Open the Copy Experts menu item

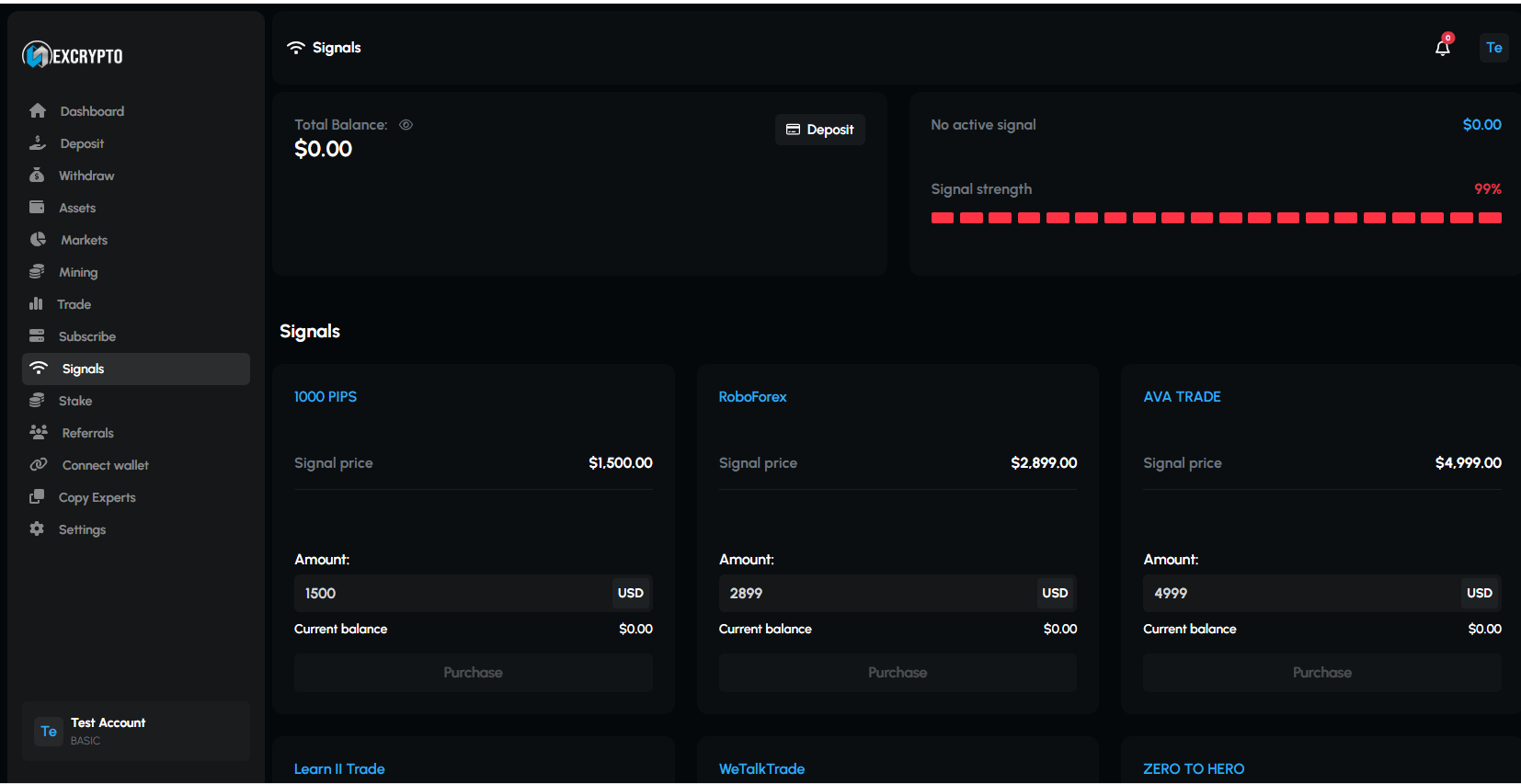coord(136,496)
